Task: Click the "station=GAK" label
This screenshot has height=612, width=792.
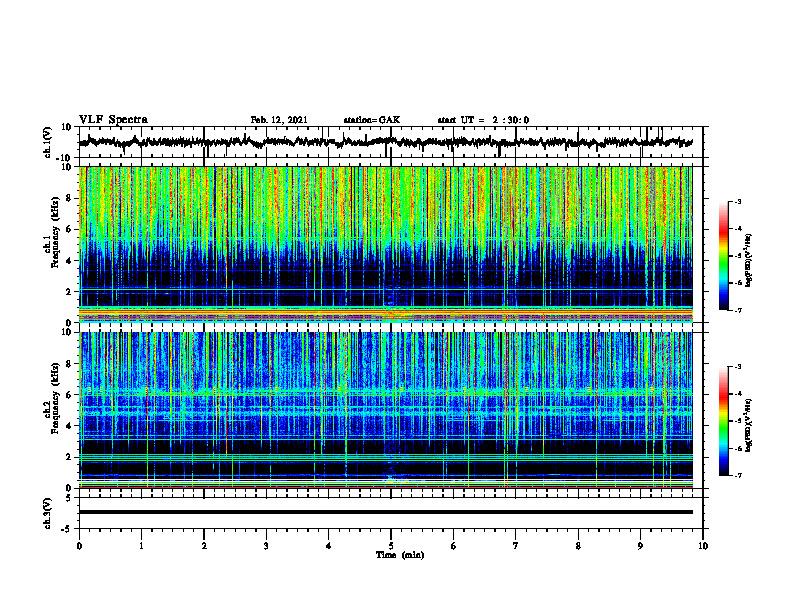Action: pyautogui.click(x=372, y=120)
